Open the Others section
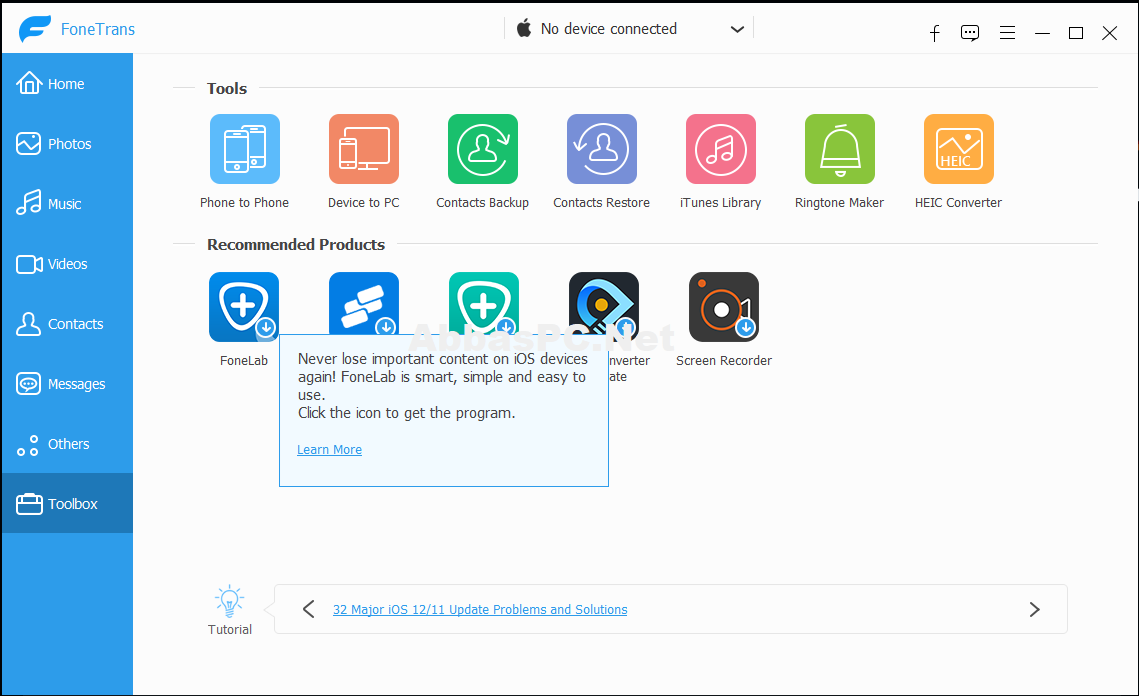The height and width of the screenshot is (696, 1139). (x=67, y=444)
